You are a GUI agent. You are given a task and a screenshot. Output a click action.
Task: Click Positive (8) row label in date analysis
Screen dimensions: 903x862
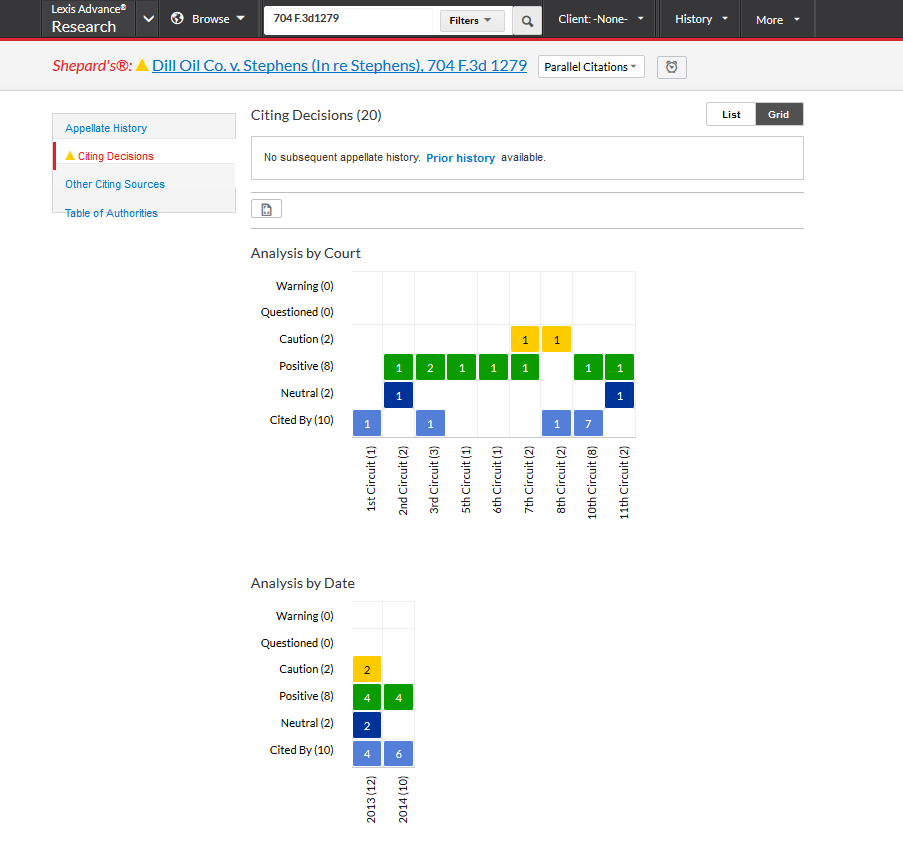pos(306,696)
